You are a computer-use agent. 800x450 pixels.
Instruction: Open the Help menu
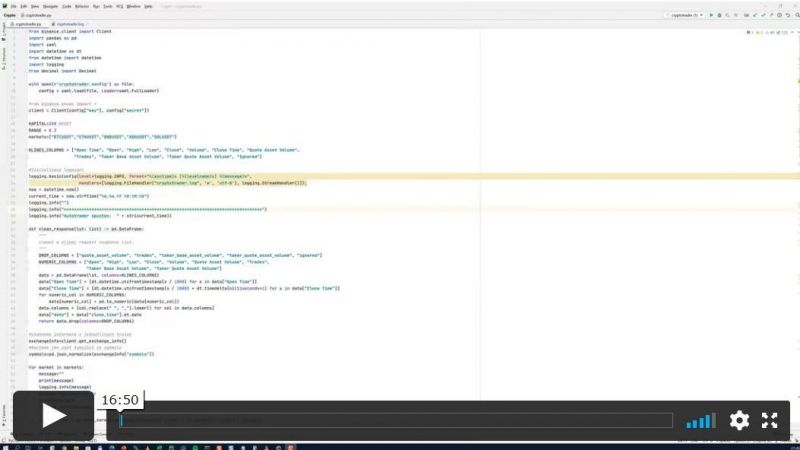(x=148, y=7)
